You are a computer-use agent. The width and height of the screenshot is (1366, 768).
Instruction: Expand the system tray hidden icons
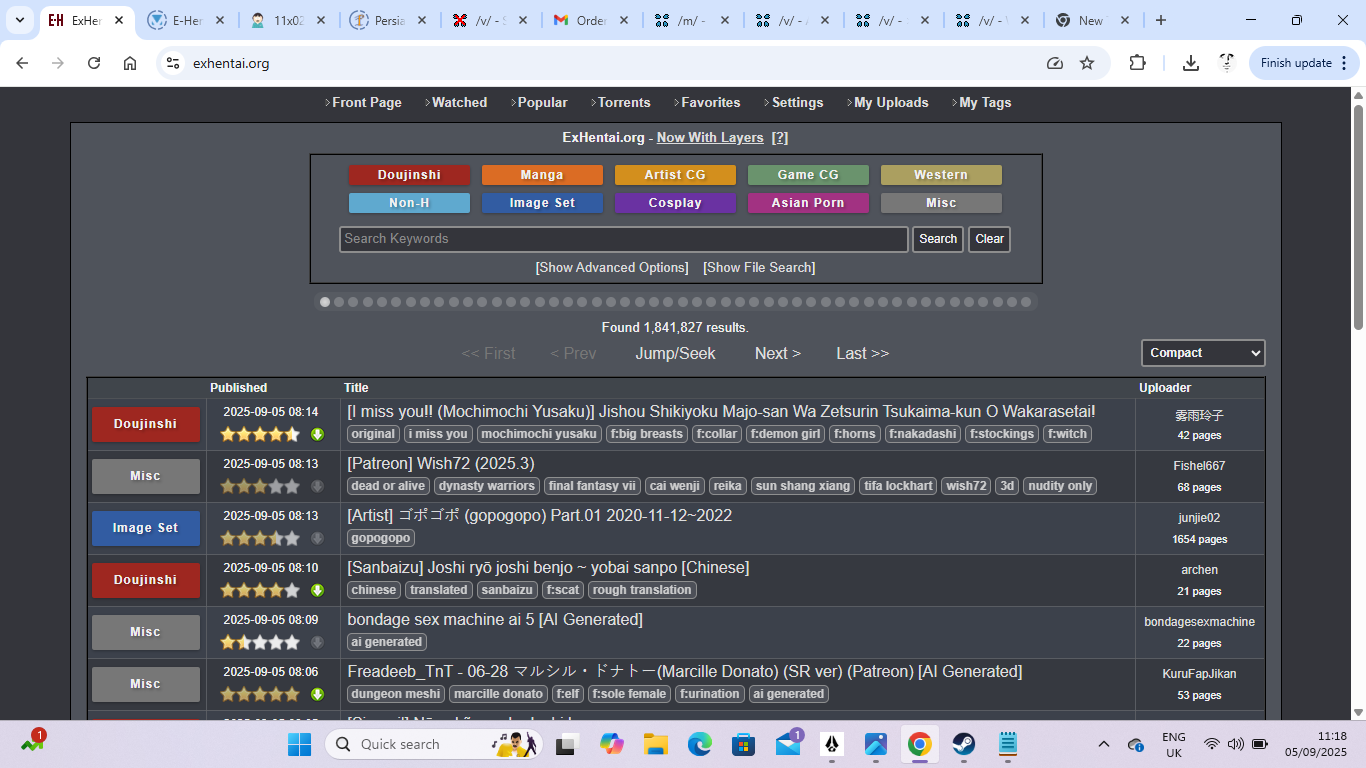(x=1104, y=744)
